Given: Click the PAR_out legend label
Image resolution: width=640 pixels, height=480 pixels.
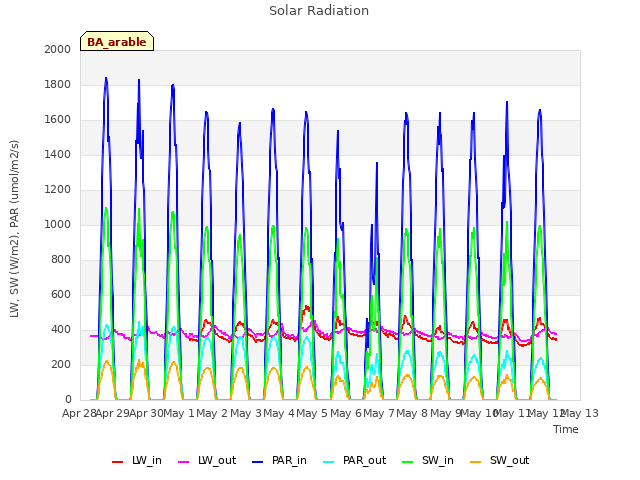Looking at the screenshot, I should pyautogui.click(x=364, y=461).
